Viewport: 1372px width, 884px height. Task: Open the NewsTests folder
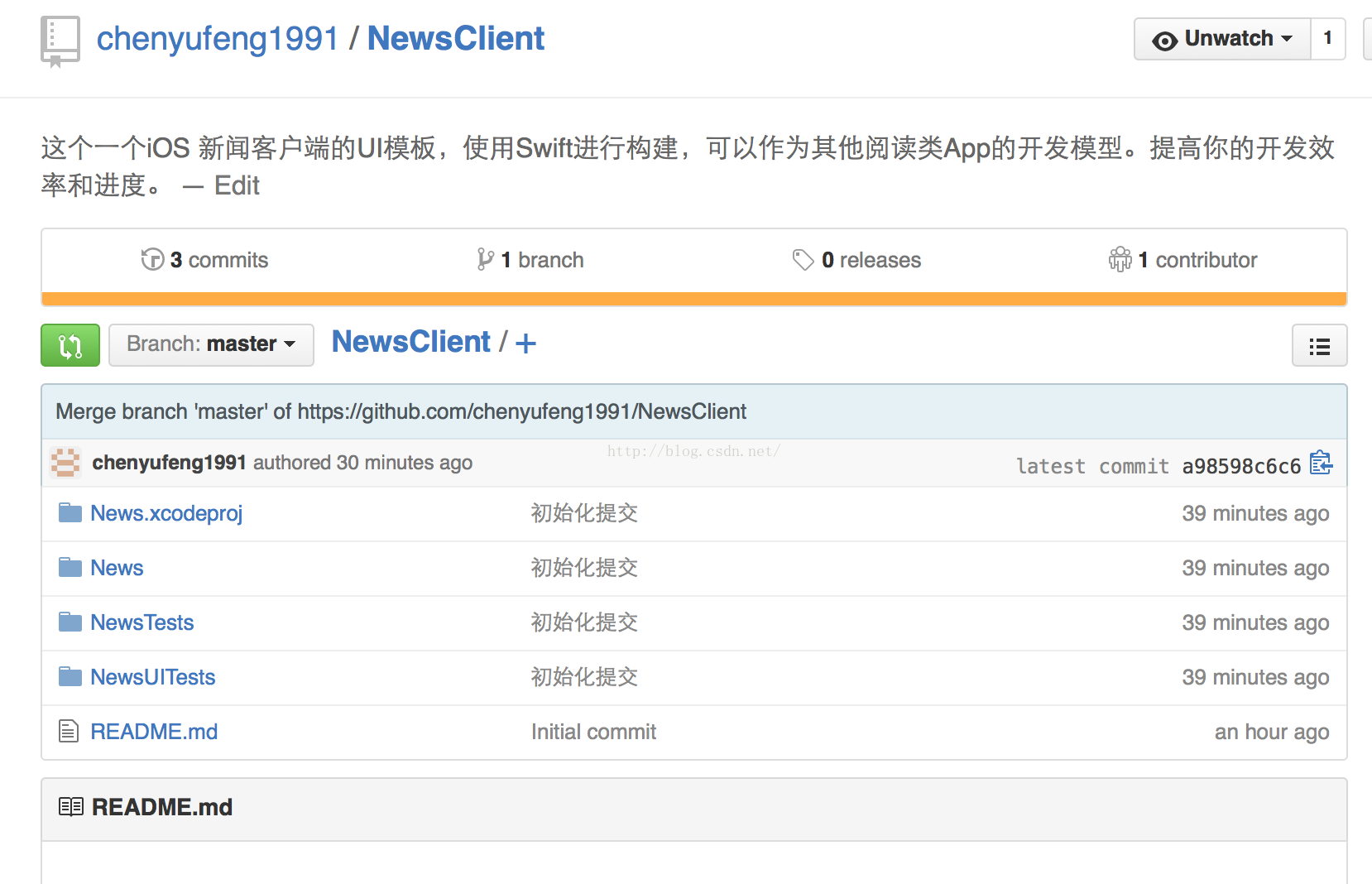pos(142,622)
